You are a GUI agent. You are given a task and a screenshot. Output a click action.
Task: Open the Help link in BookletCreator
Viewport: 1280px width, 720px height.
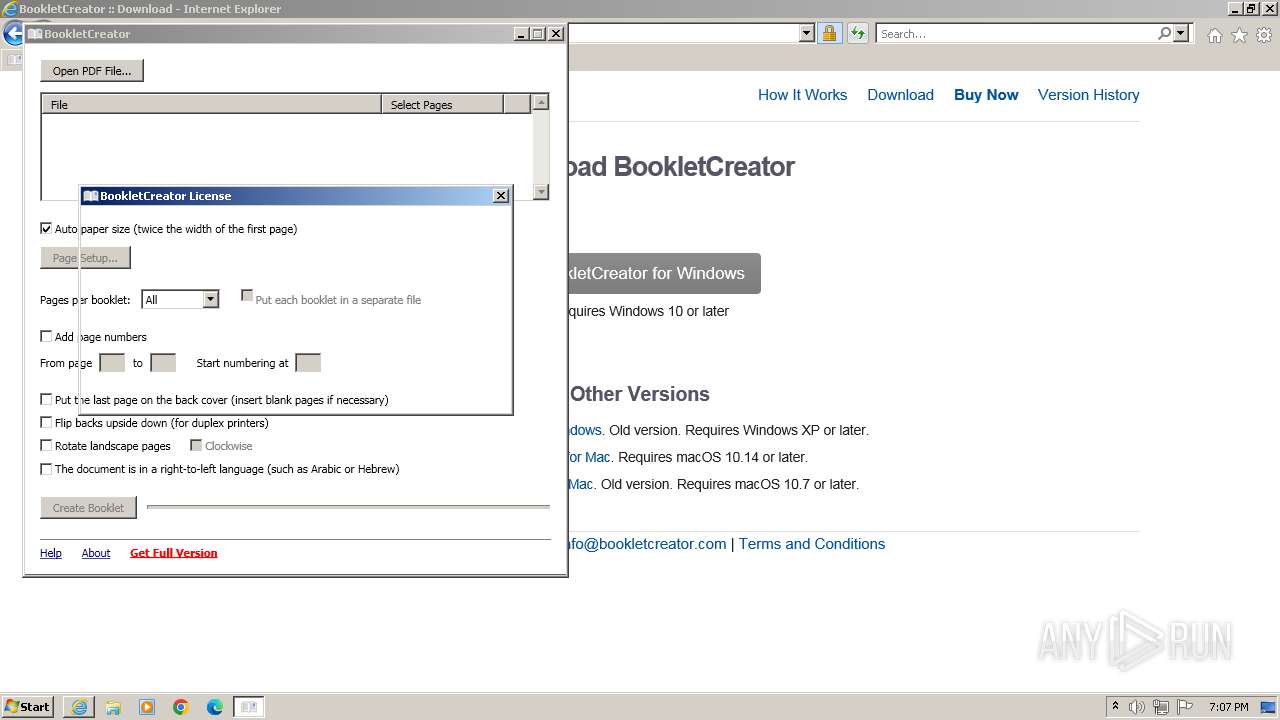(51, 553)
